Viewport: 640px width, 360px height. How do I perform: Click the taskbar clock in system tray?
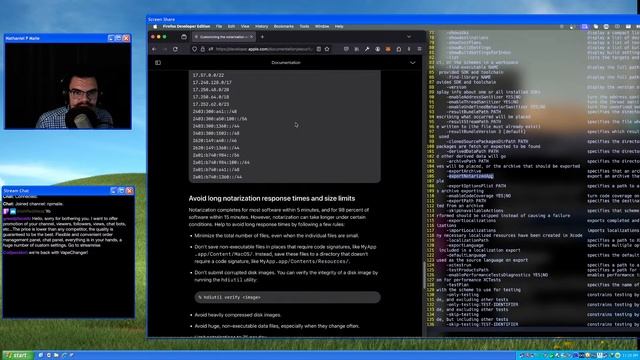[630, 355]
